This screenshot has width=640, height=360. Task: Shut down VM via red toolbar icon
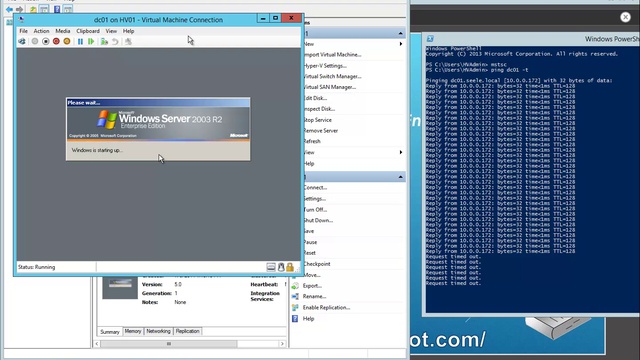click(56, 41)
